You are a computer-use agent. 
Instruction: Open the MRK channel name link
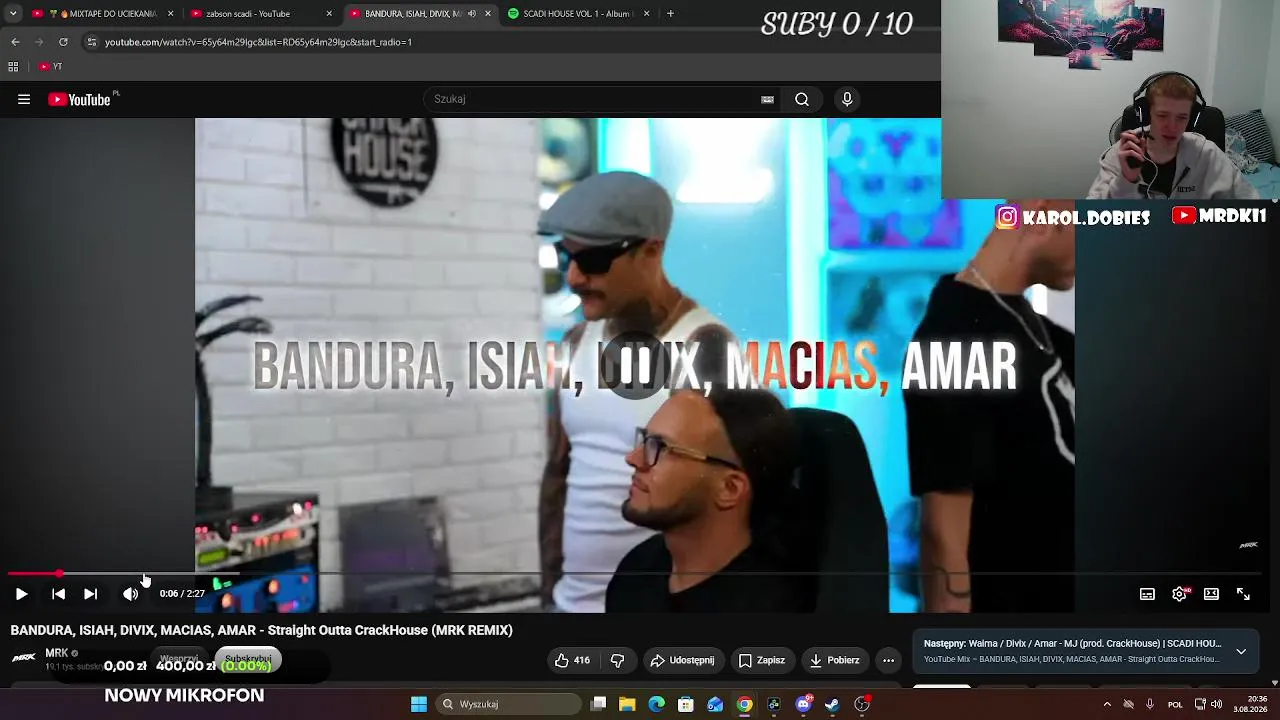(56, 653)
